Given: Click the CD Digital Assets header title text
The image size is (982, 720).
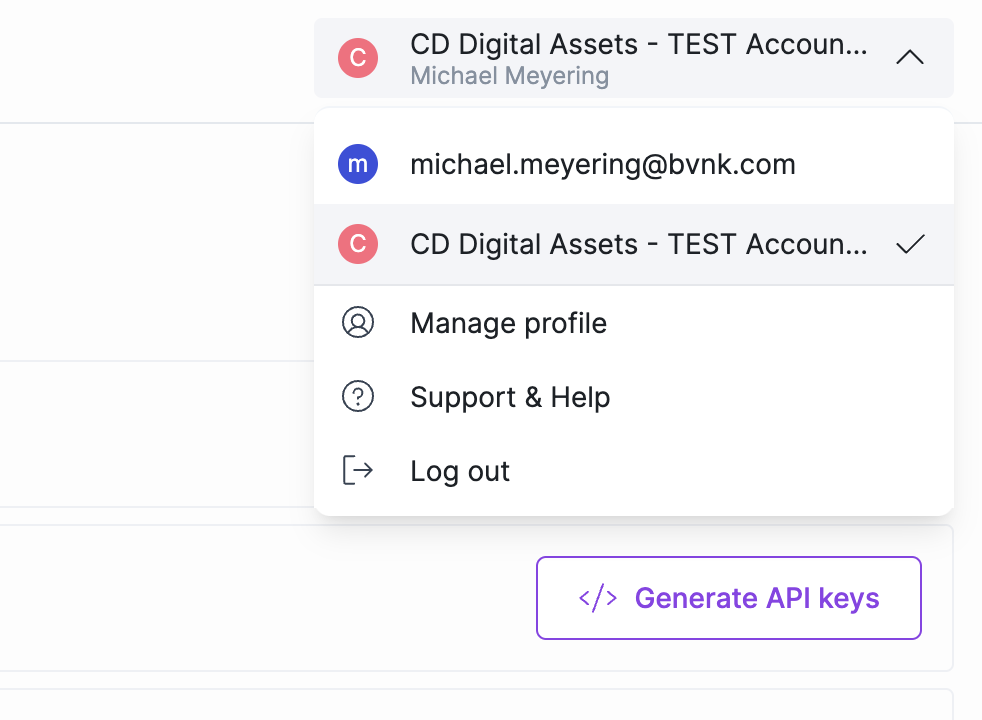Looking at the screenshot, I should coord(639,44).
